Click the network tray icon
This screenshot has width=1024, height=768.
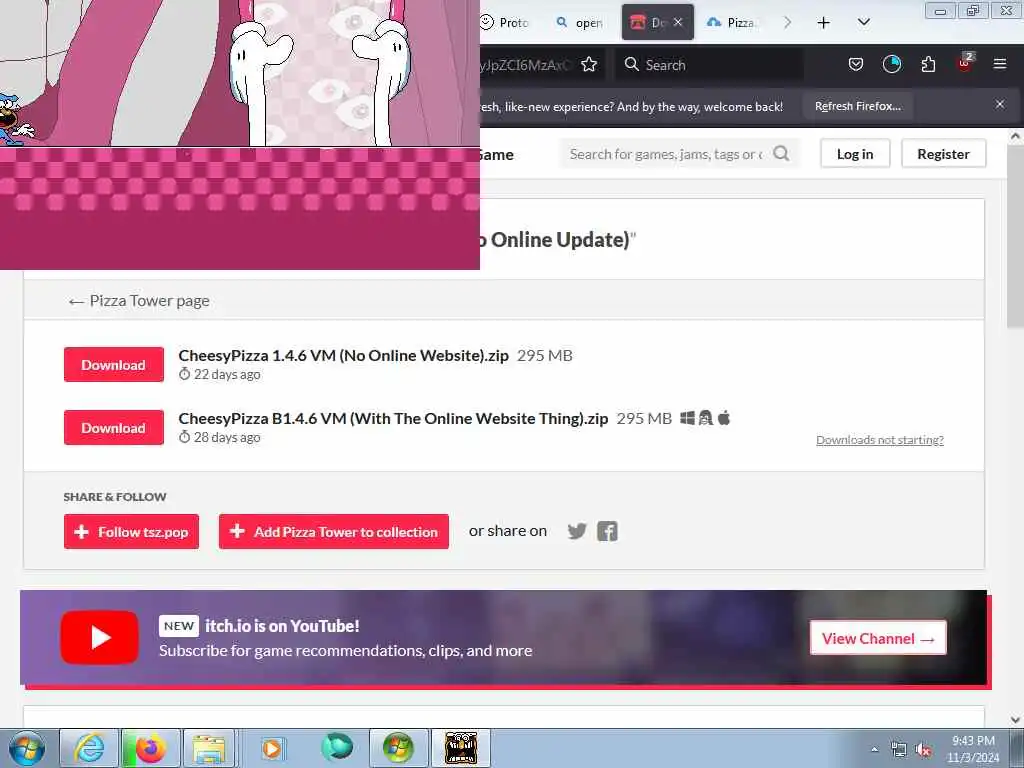899,750
